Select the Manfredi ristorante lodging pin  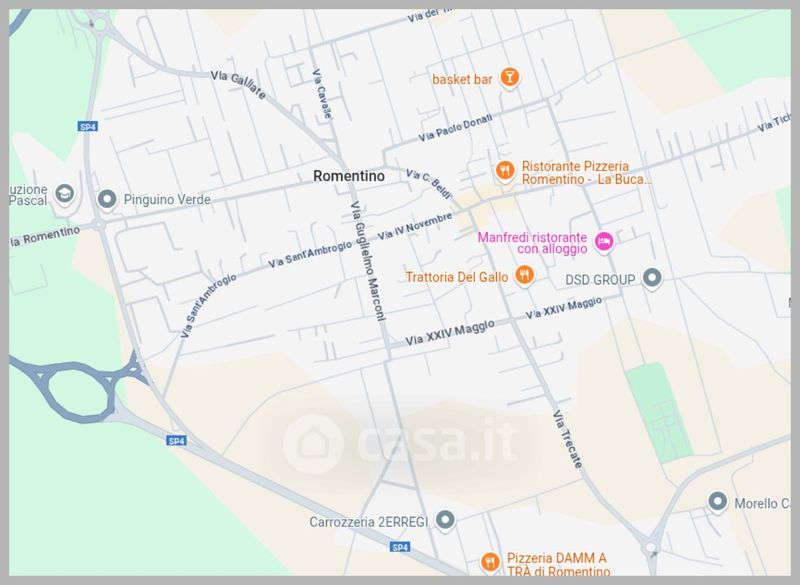pyautogui.click(x=604, y=241)
